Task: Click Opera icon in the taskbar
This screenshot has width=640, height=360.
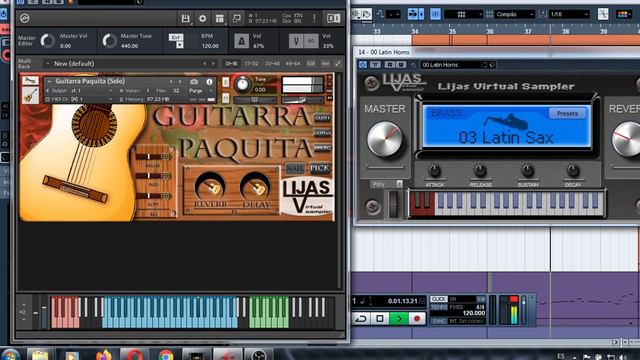Action: point(134,355)
